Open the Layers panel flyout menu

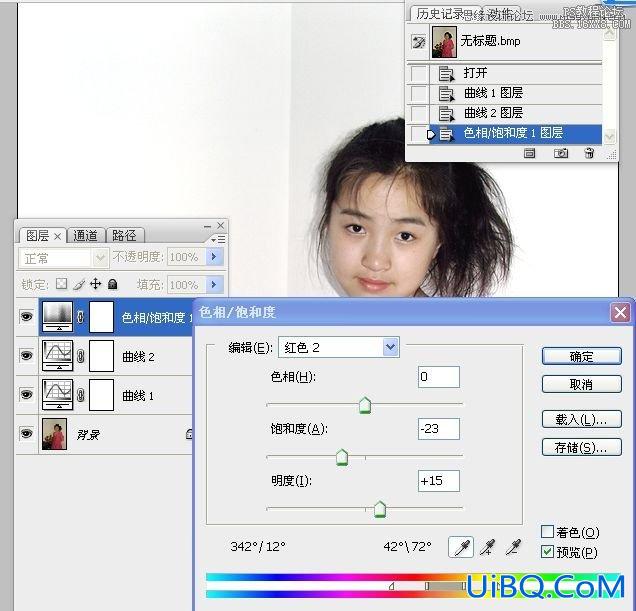click(218, 240)
